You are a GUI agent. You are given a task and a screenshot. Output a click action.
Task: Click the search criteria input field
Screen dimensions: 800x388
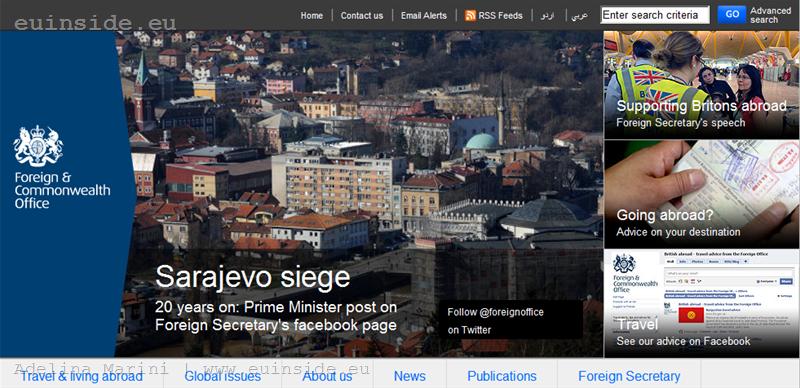[x=655, y=15]
